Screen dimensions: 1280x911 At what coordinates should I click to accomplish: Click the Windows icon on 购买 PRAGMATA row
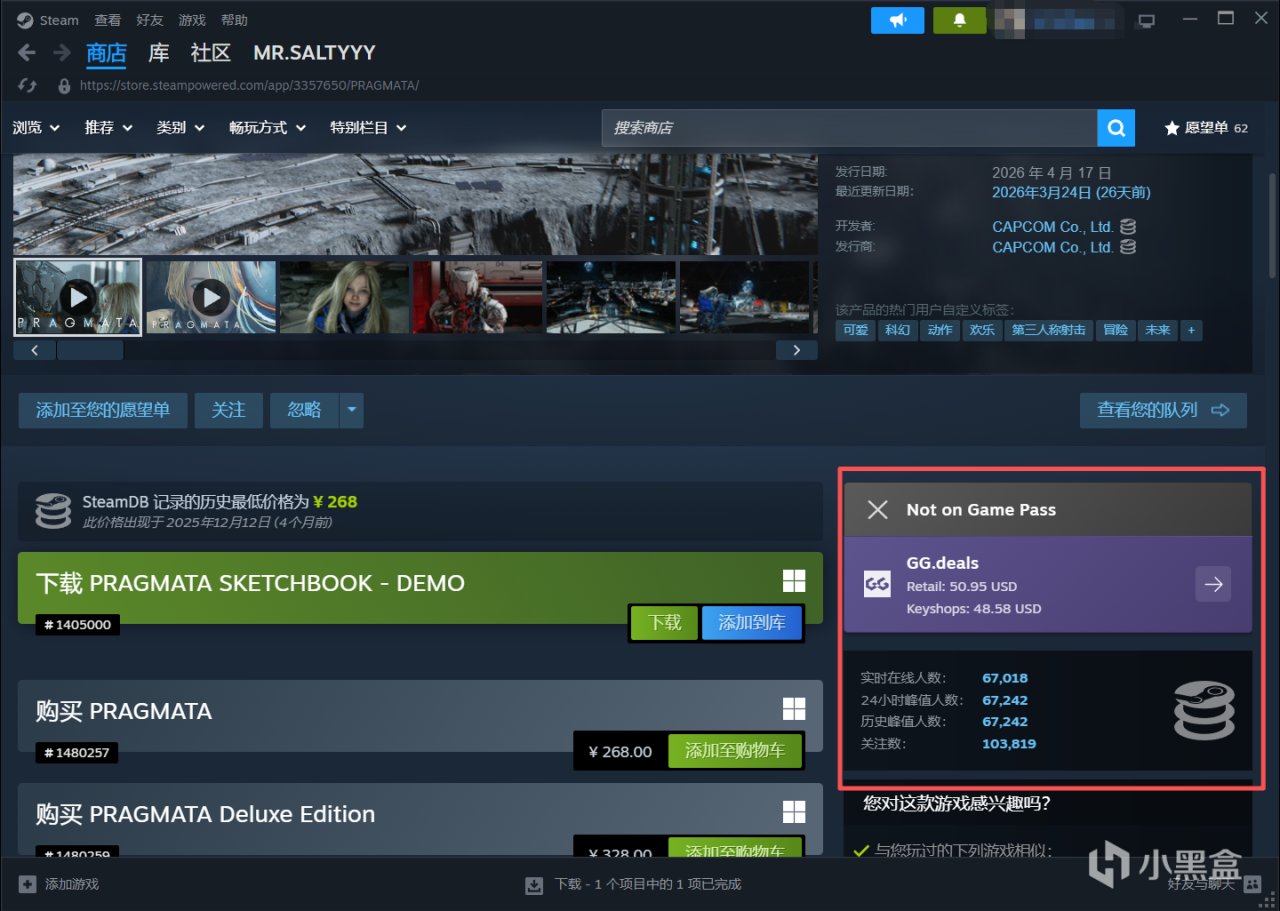pos(794,709)
